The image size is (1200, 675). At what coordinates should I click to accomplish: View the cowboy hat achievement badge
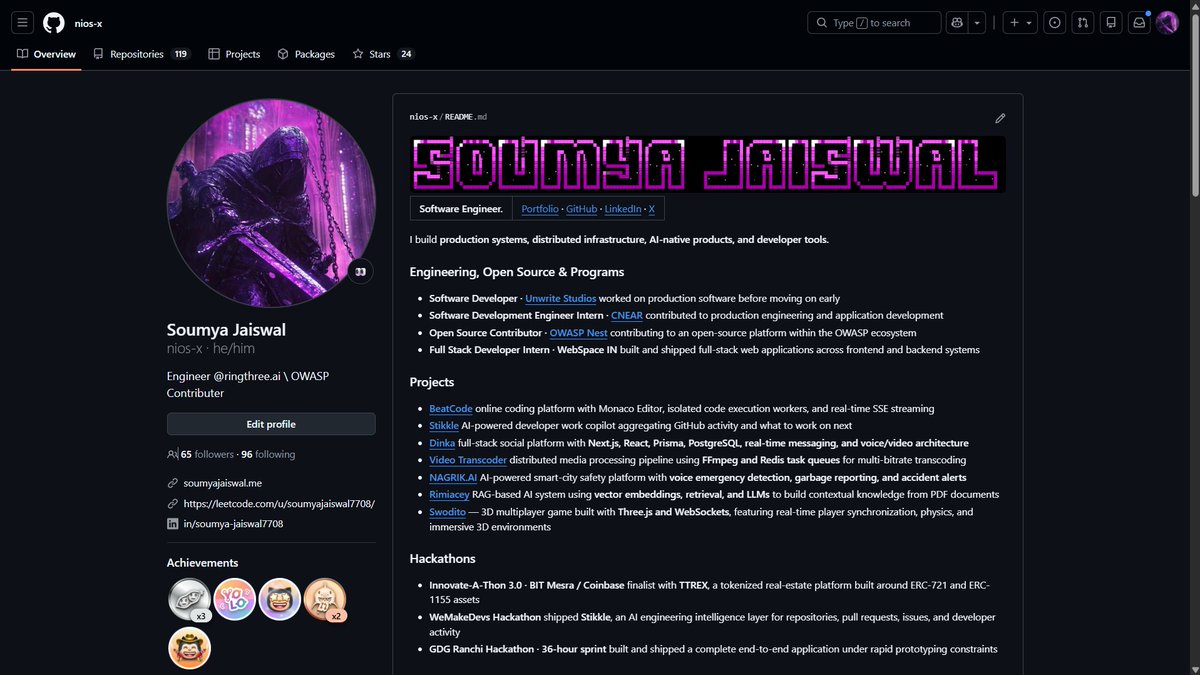tap(189, 647)
